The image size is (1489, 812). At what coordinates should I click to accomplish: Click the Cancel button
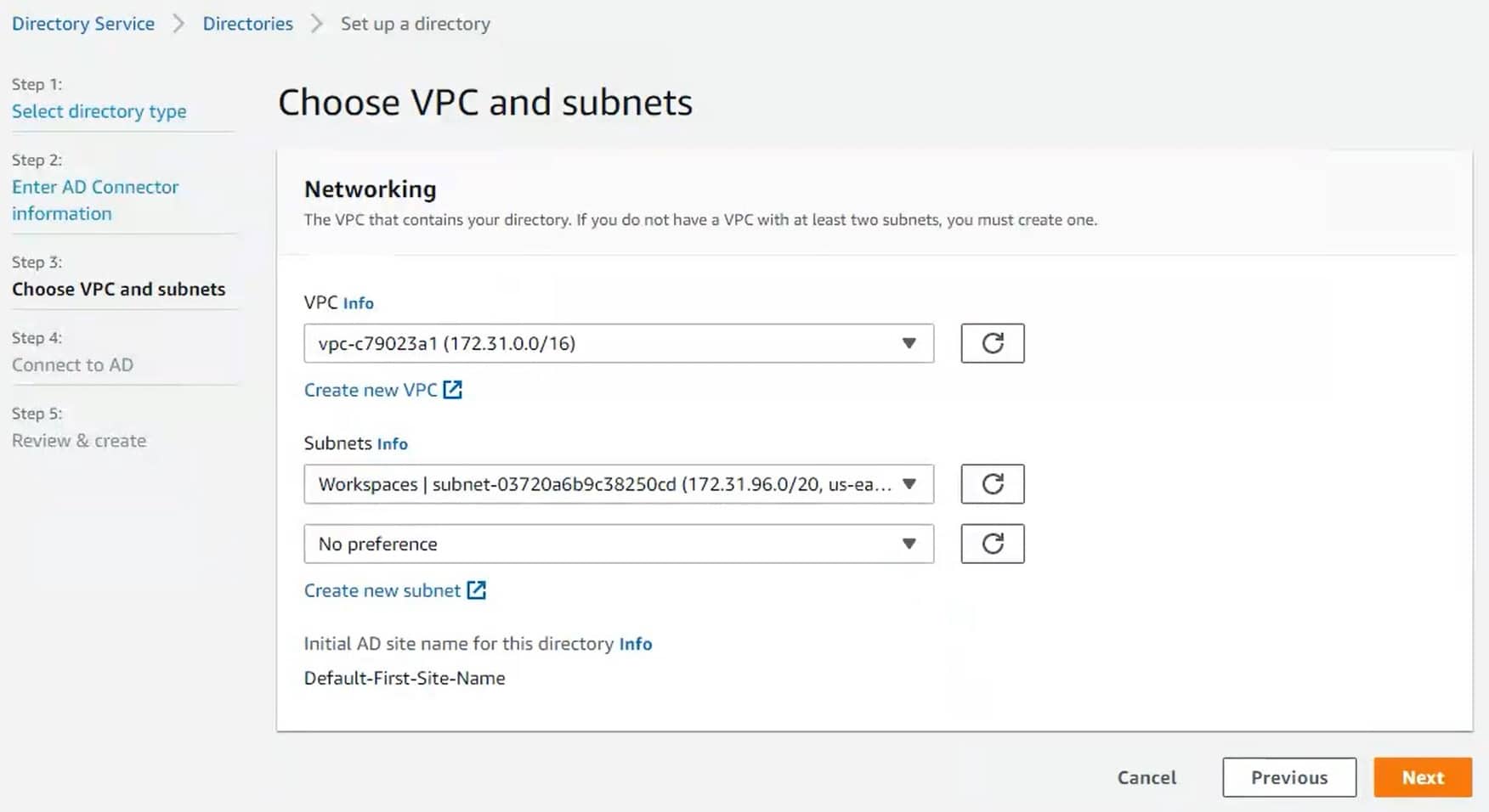click(x=1146, y=777)
